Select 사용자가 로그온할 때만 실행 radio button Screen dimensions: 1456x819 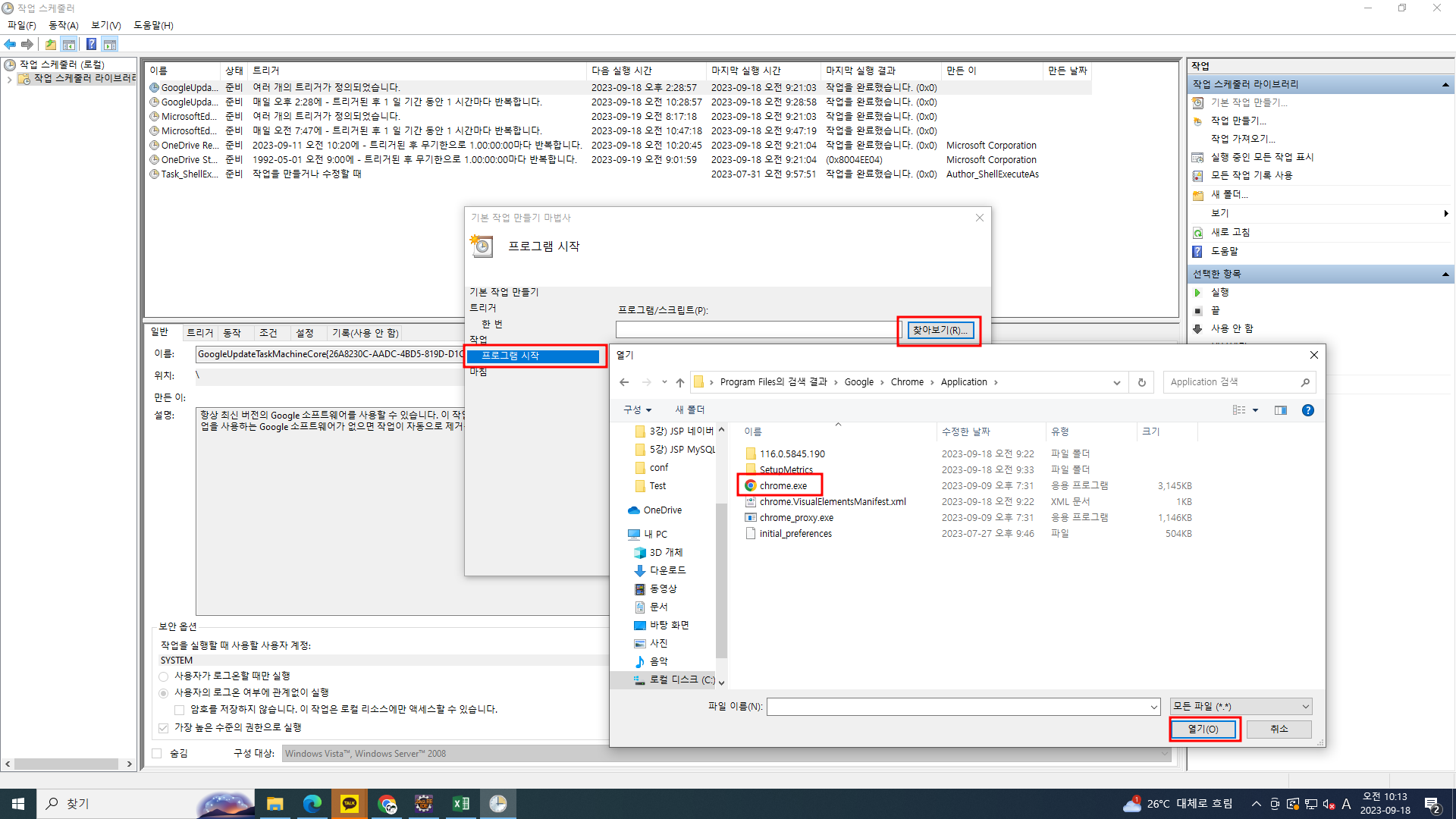(164, 676)
